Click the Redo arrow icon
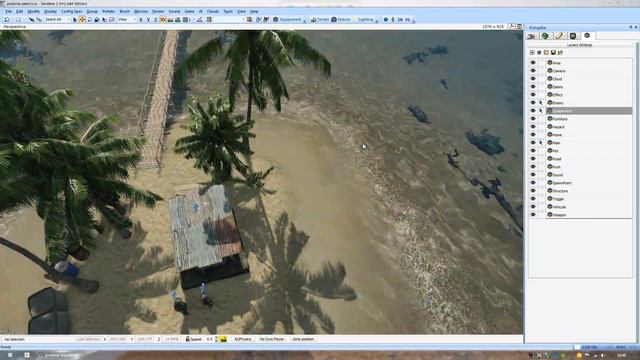The height and width of the screenshot is (360, 640). point(18,19)
